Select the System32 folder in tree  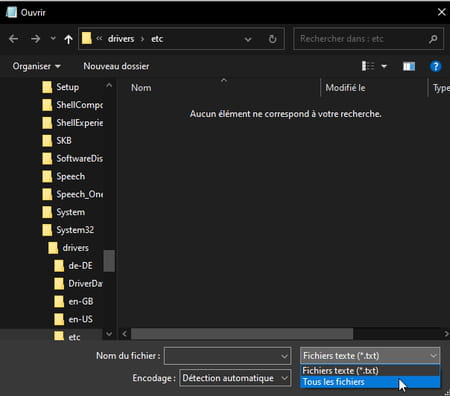(68, 230)
